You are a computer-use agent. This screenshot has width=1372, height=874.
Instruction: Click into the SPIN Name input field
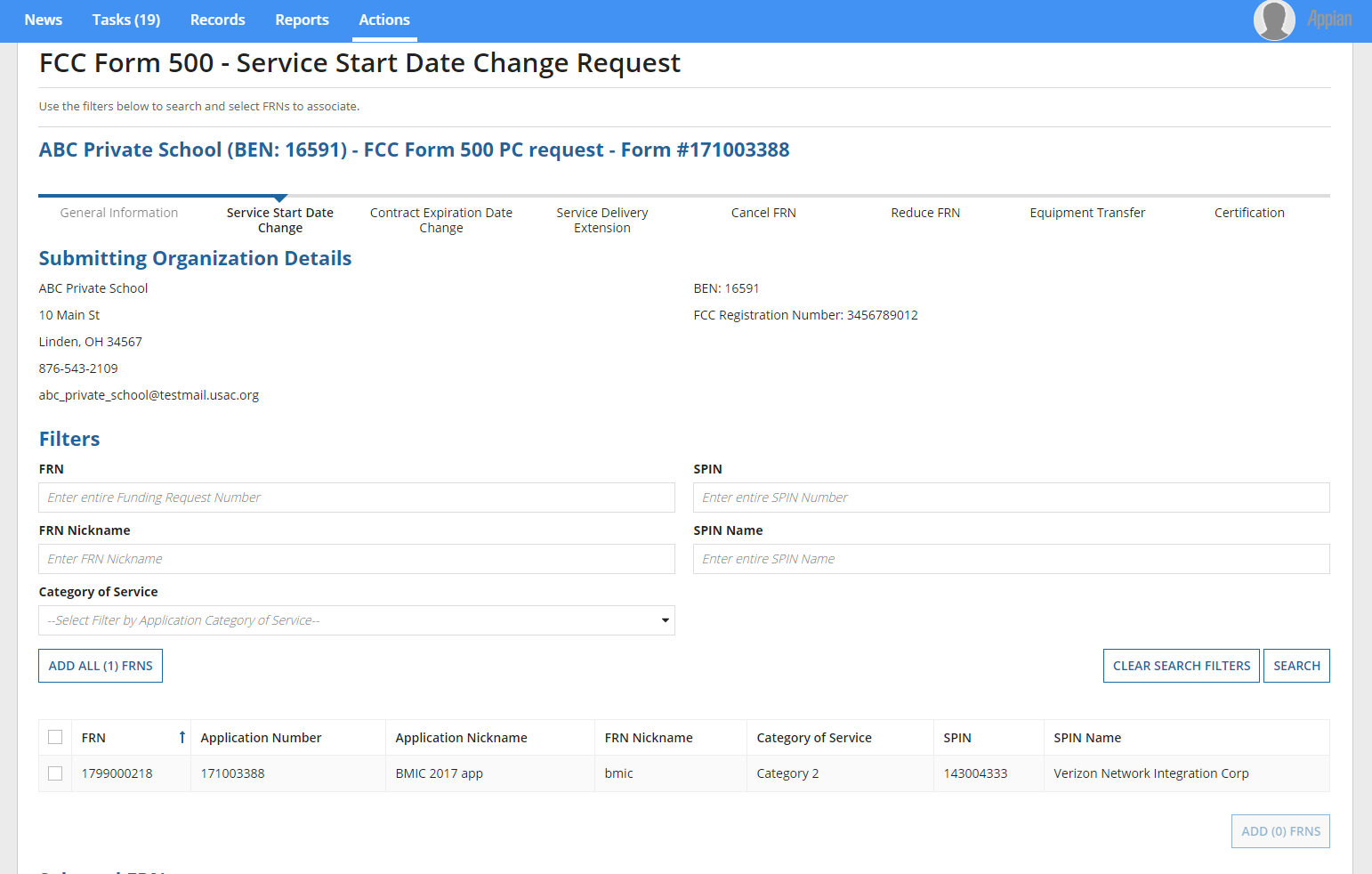pos(1011,559)
